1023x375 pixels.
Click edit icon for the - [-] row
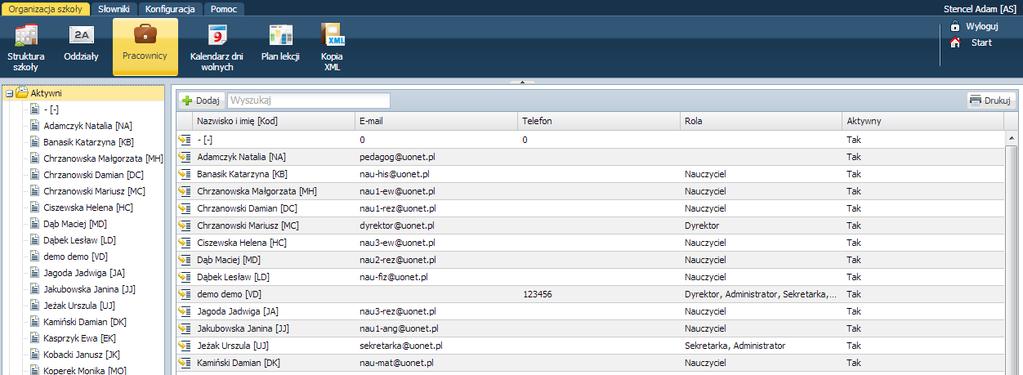[184, 140]
